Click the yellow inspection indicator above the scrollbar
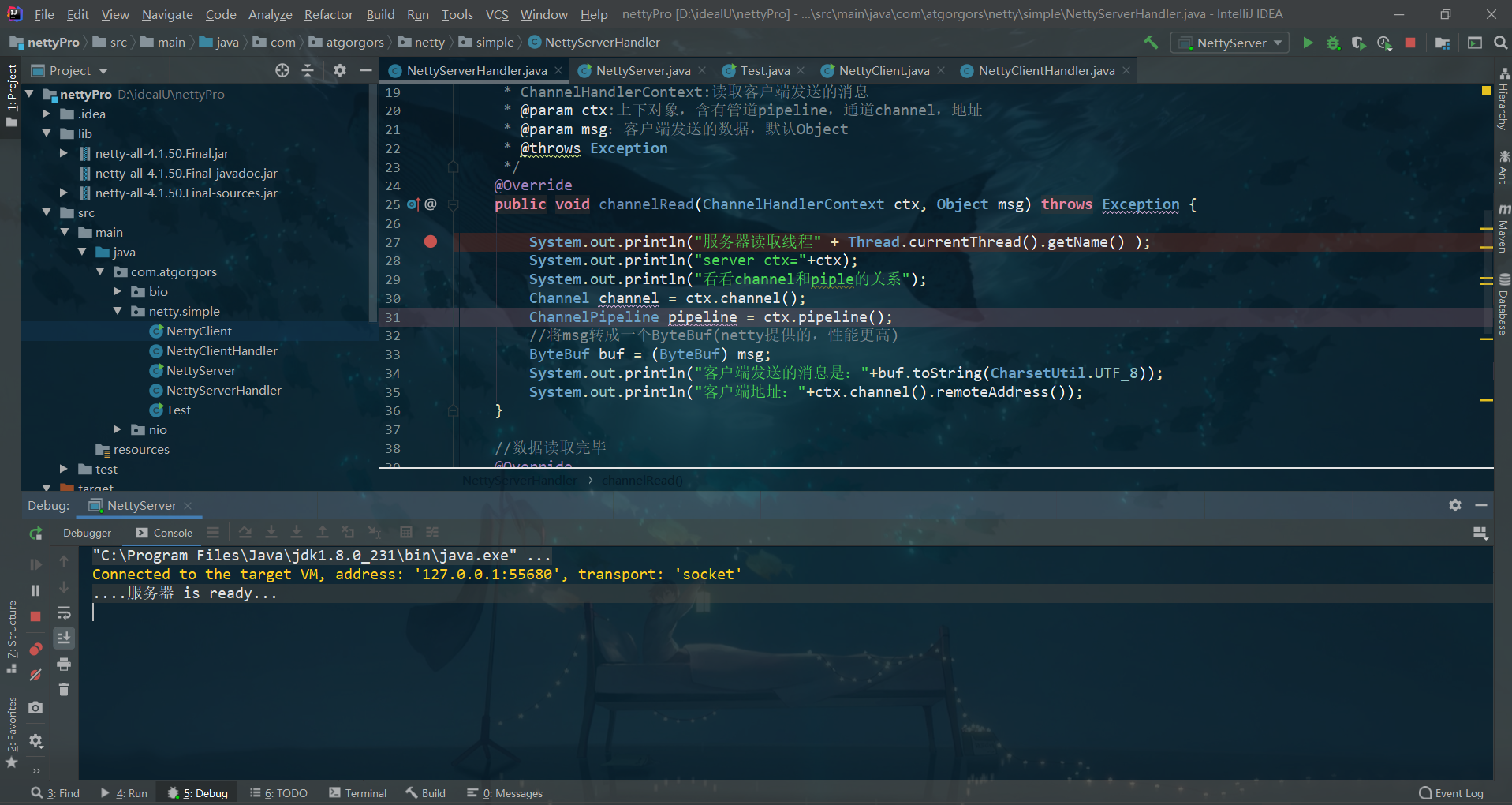 (1486, 91)
